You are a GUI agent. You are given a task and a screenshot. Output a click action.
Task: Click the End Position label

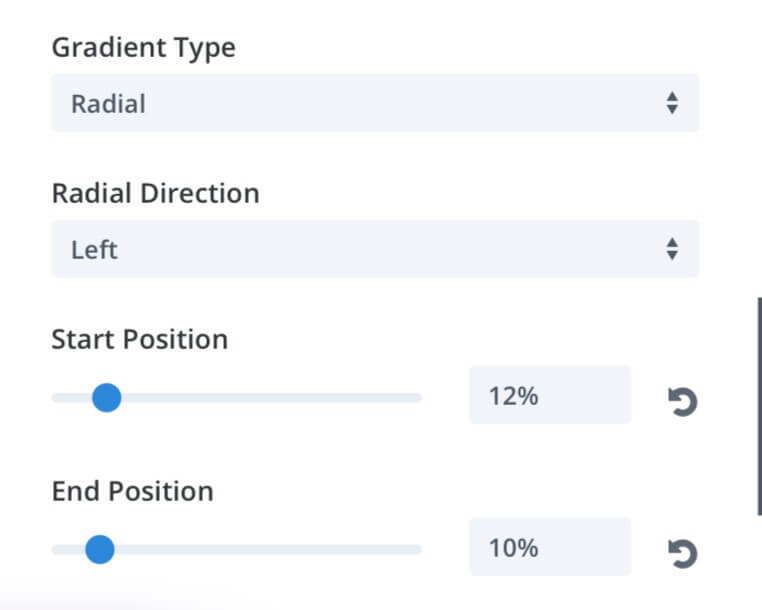(133, 491)
